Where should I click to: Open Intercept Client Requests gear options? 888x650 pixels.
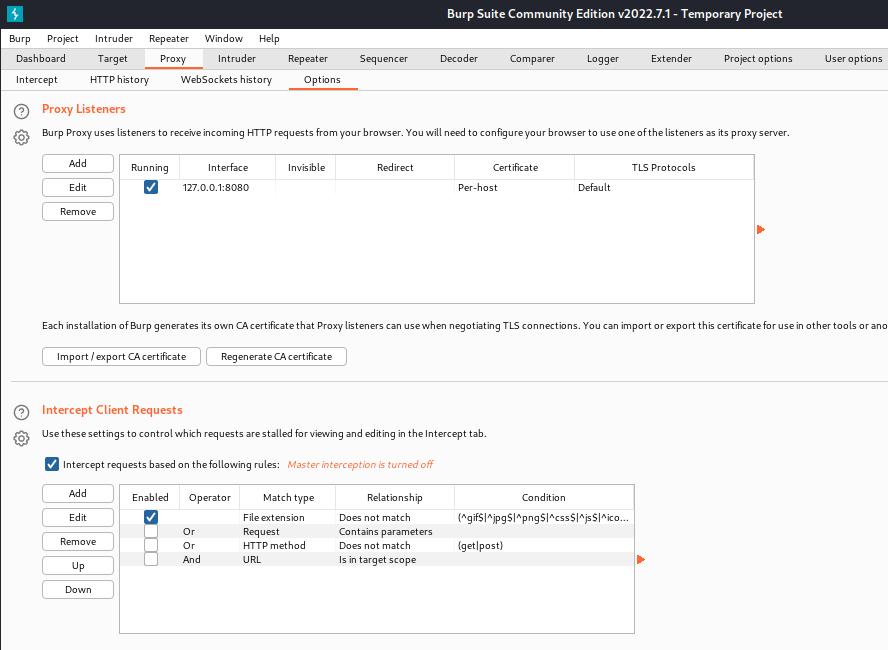(22, 438)
